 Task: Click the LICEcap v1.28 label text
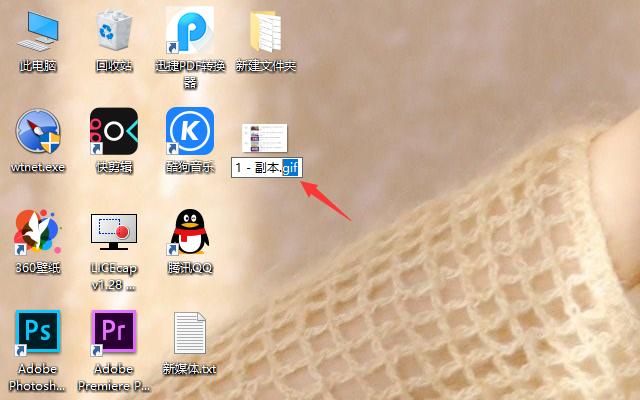pyautogui.click(x=114, y=276)
